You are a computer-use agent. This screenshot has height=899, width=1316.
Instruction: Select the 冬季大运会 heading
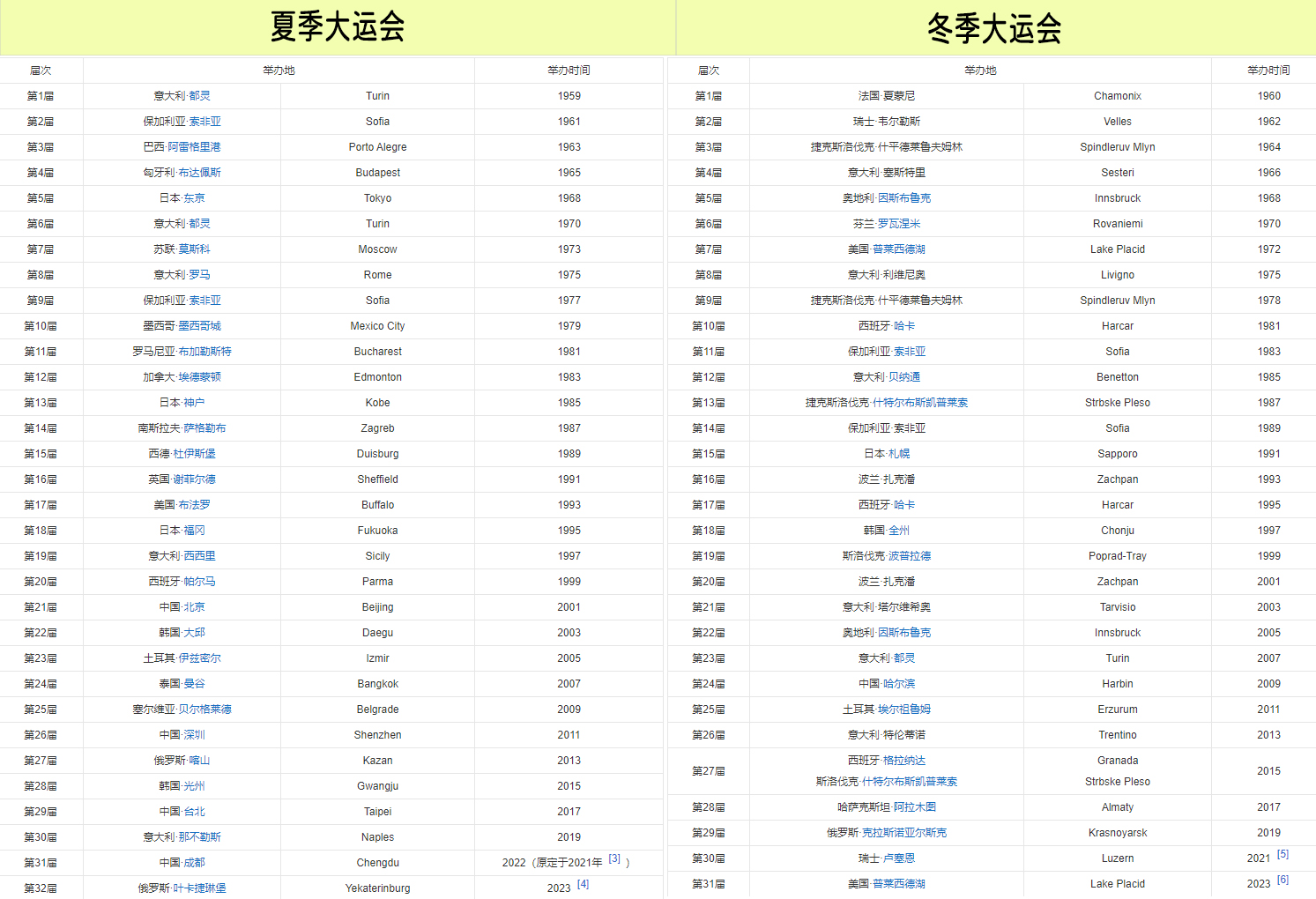994,28
